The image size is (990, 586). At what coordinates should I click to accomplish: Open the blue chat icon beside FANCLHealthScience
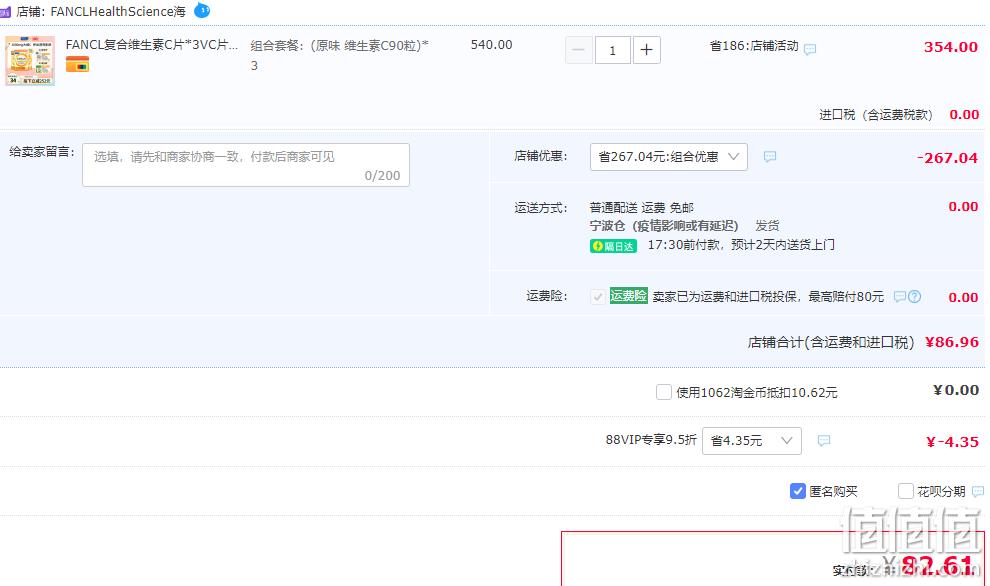pyautogui.click(x=202, y=10)
